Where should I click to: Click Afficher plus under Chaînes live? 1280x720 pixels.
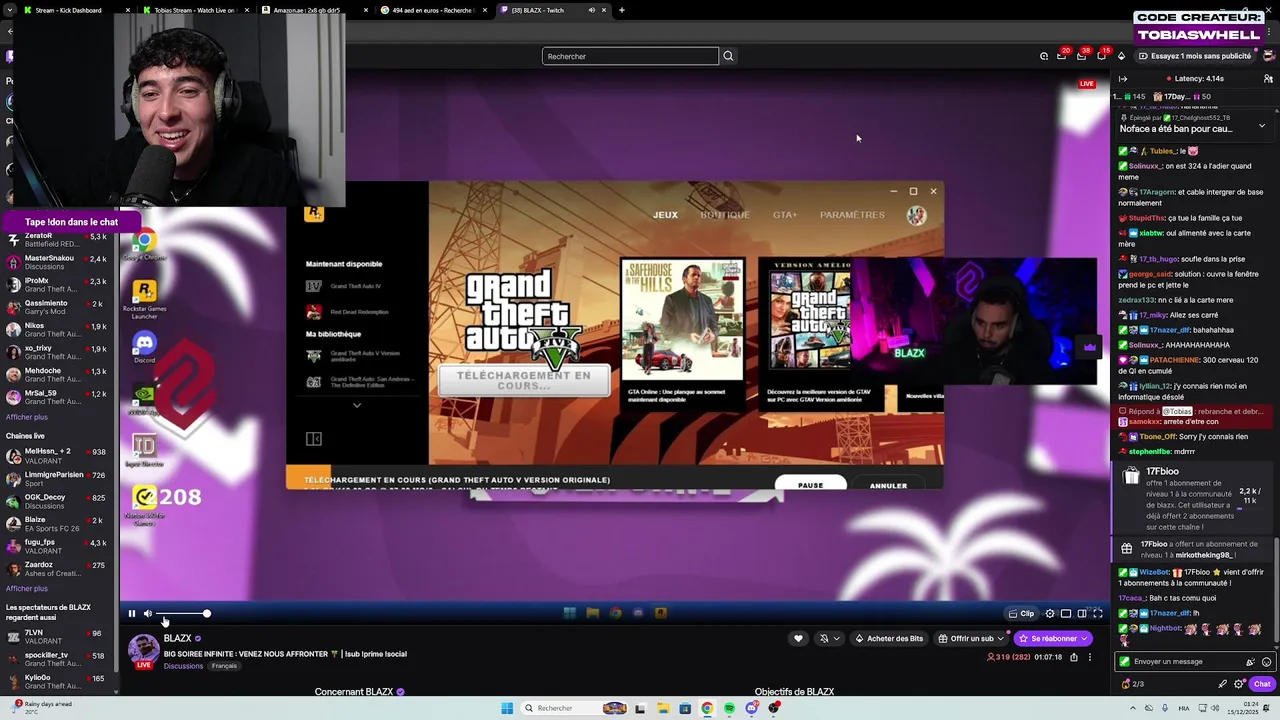click(x=27, y=588)
